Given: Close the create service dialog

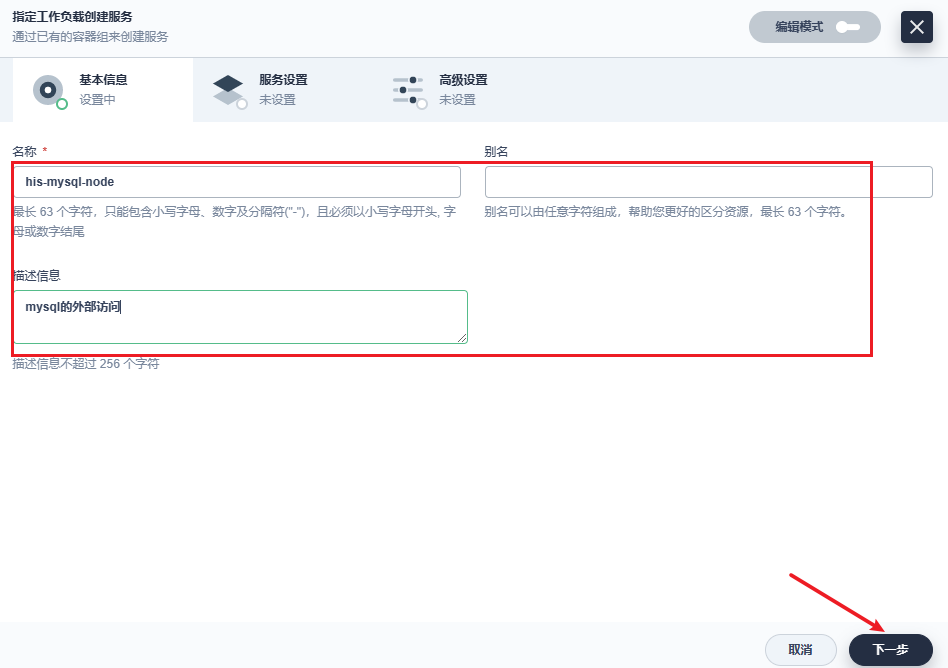Looking at the screenshot, I should [916, 27].
